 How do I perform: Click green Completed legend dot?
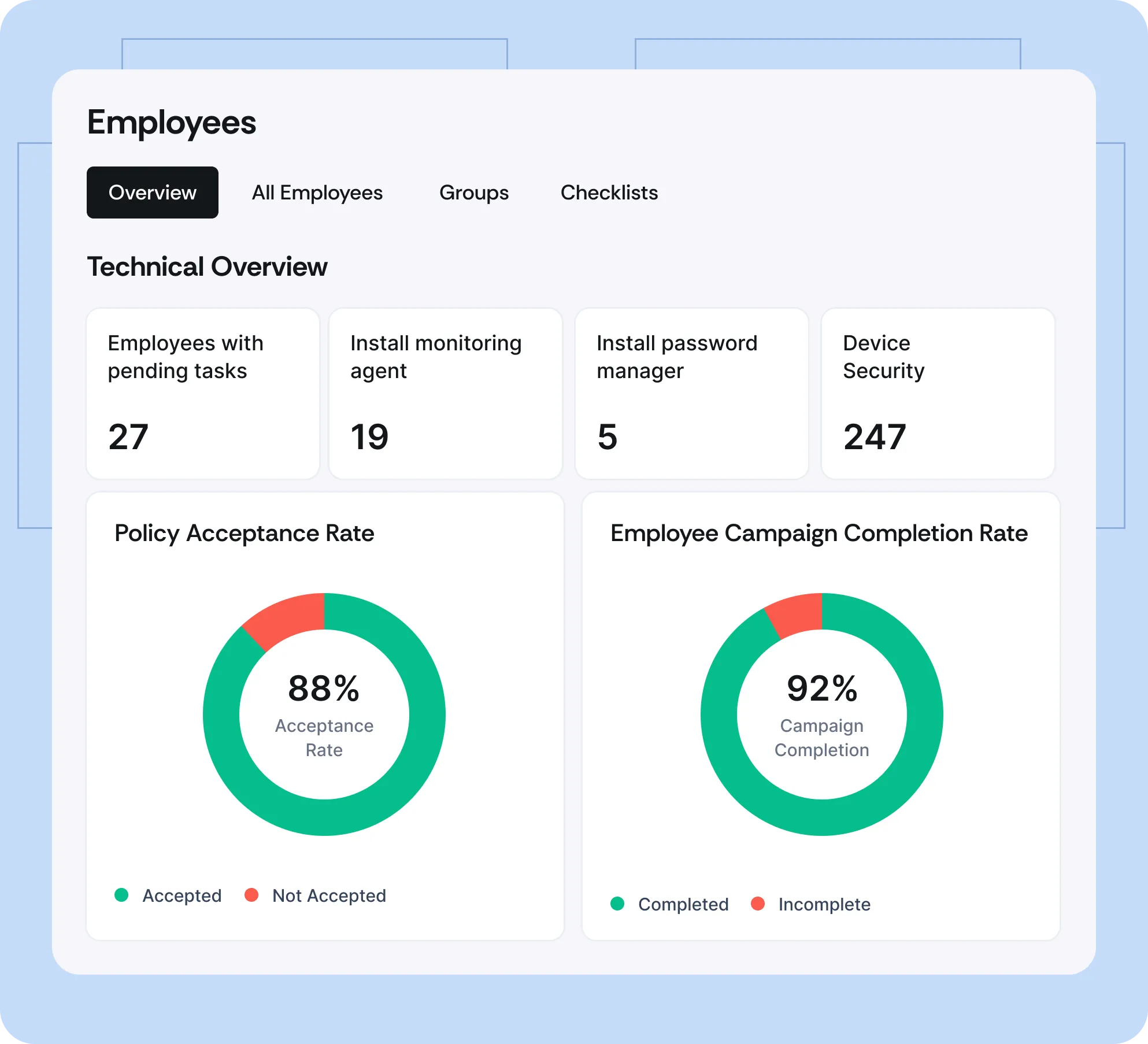[617, 904]
